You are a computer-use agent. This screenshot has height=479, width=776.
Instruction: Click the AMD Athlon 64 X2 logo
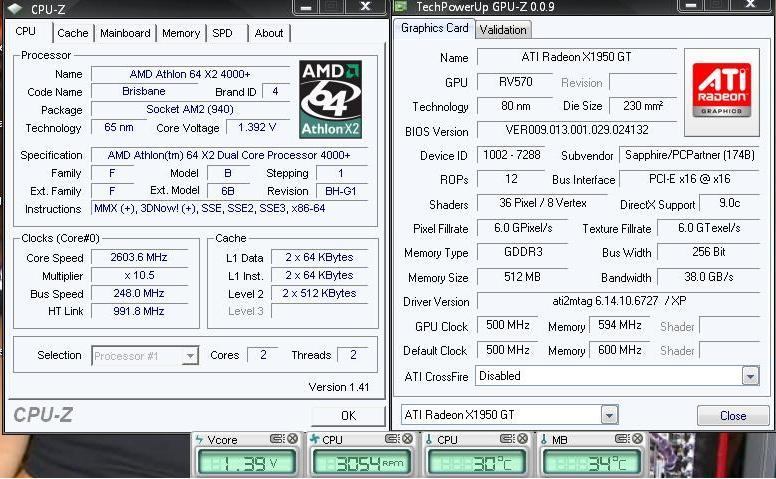pyautogui.click(x=331, y=99)
